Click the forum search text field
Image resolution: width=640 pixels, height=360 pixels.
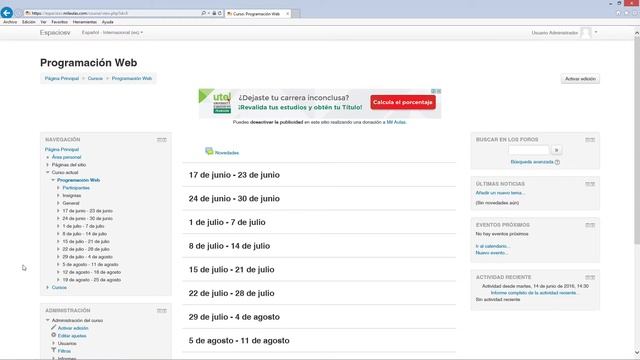529,150
